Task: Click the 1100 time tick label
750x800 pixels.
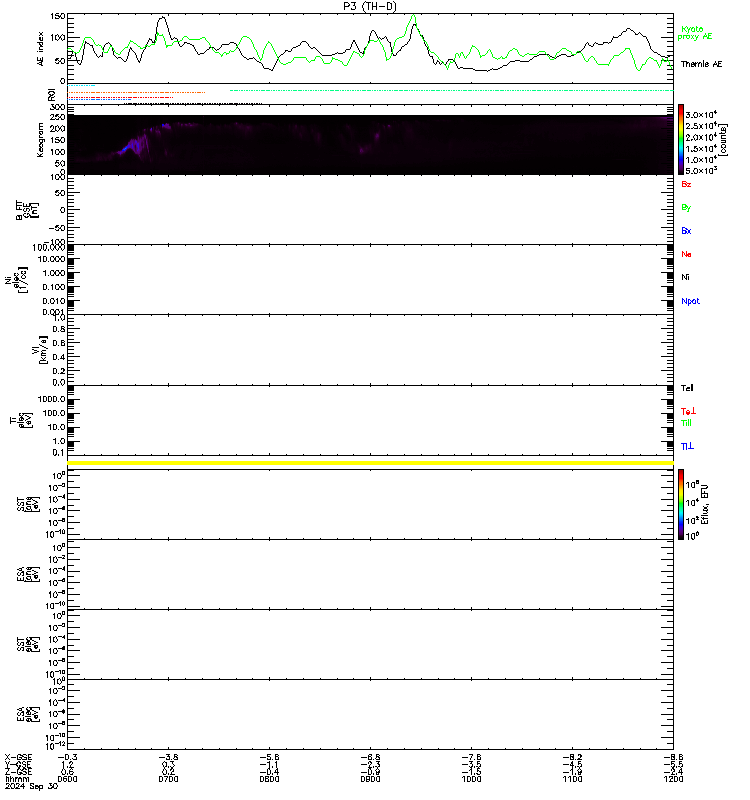Action: click(x=572, y=779)
